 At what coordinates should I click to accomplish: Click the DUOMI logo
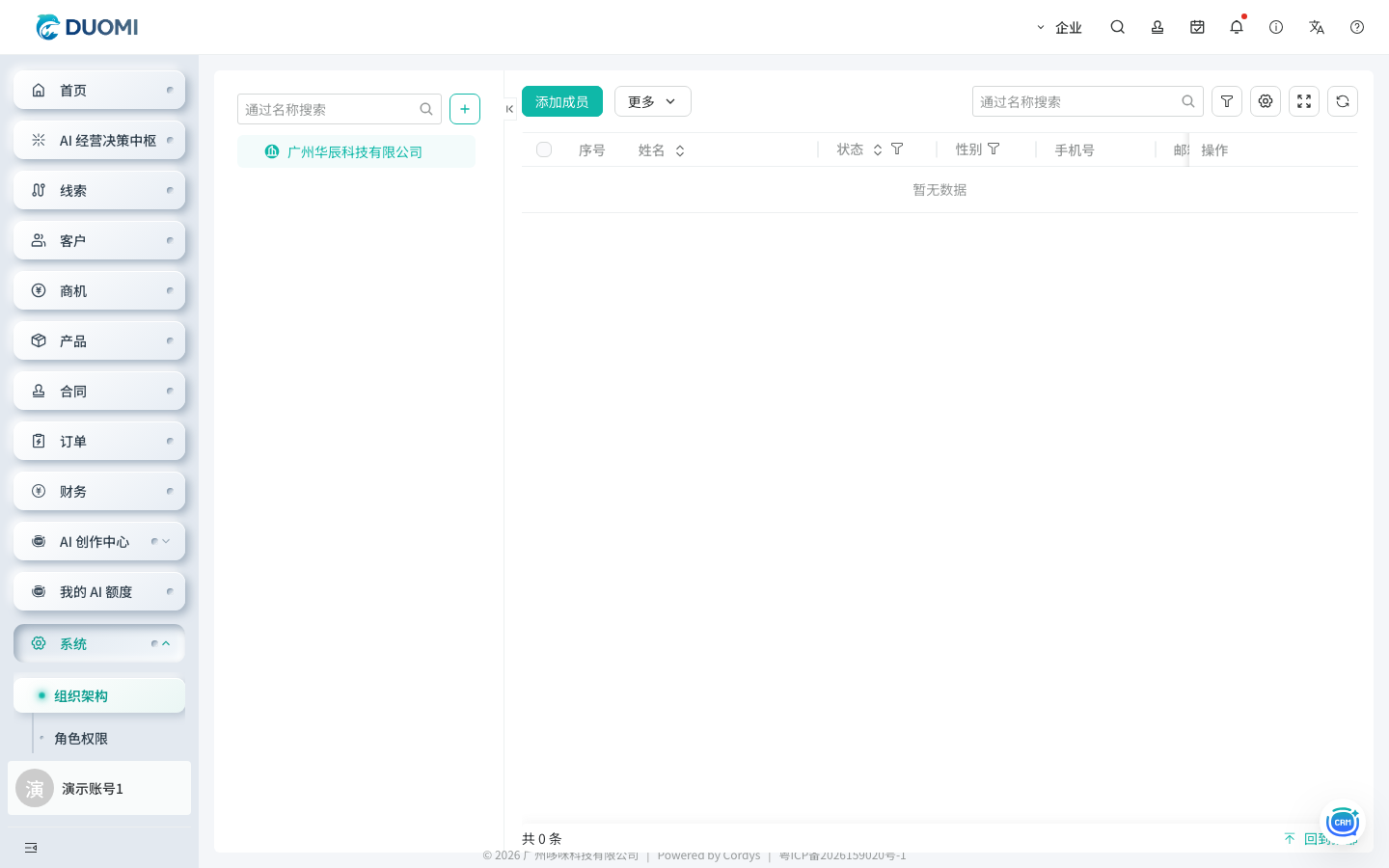pyautogui.click(x=87, y=27)
